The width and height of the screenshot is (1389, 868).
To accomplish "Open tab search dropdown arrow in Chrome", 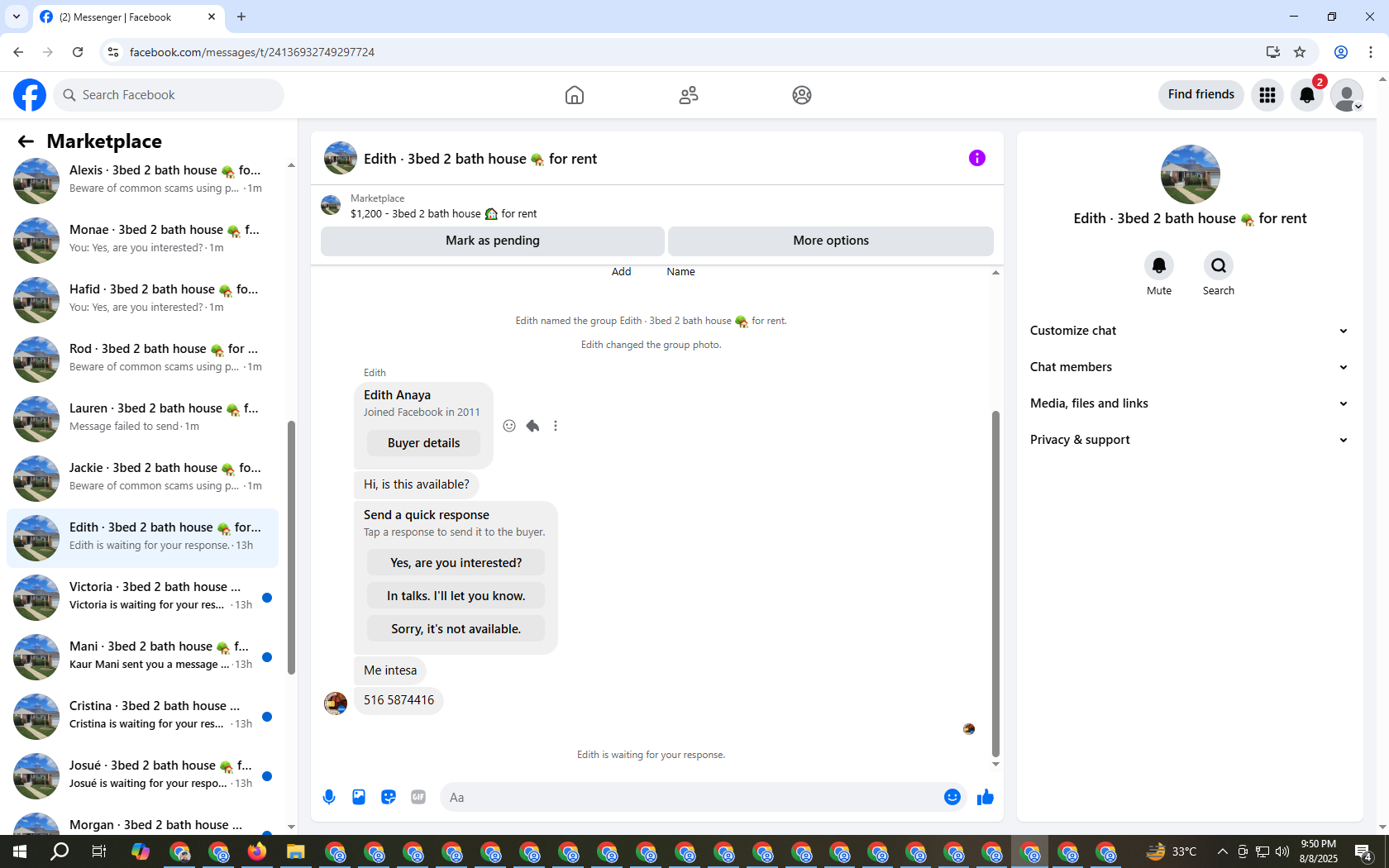I will click(17, 17).
